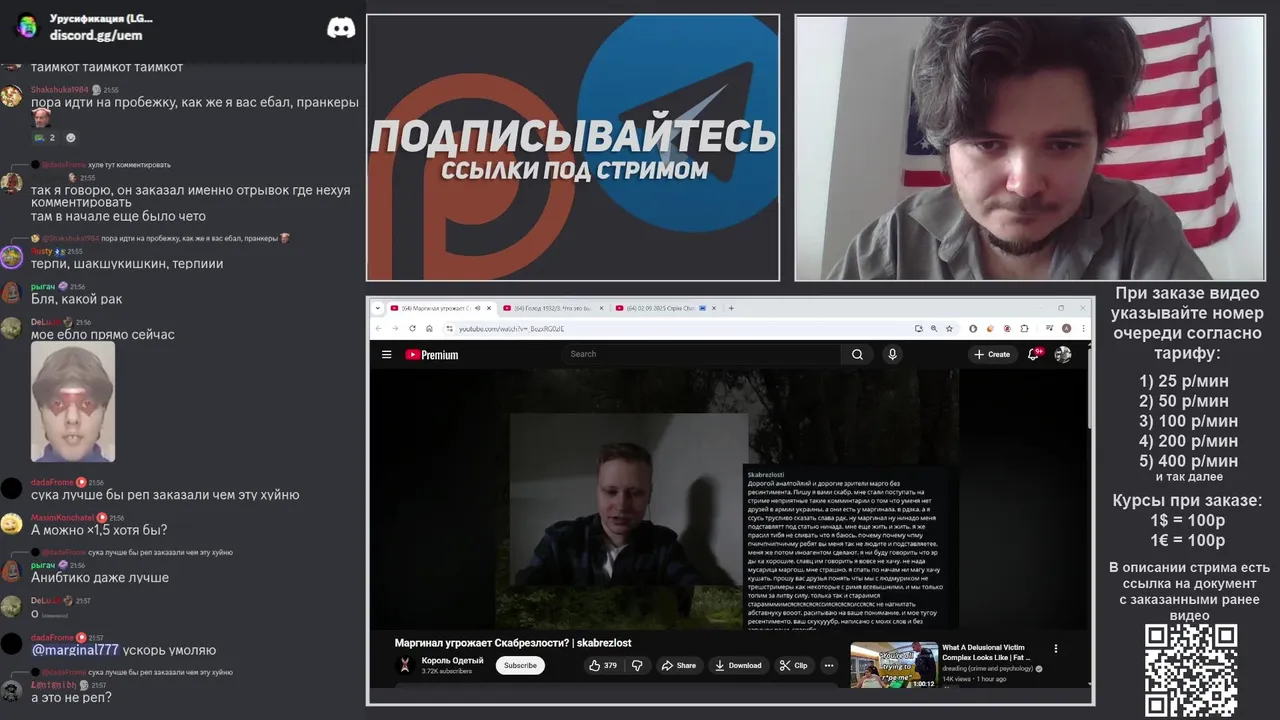The image size is (1280, 720).
Task: Open the browser profile avatar icon
Action: (x=1067, y=328)
